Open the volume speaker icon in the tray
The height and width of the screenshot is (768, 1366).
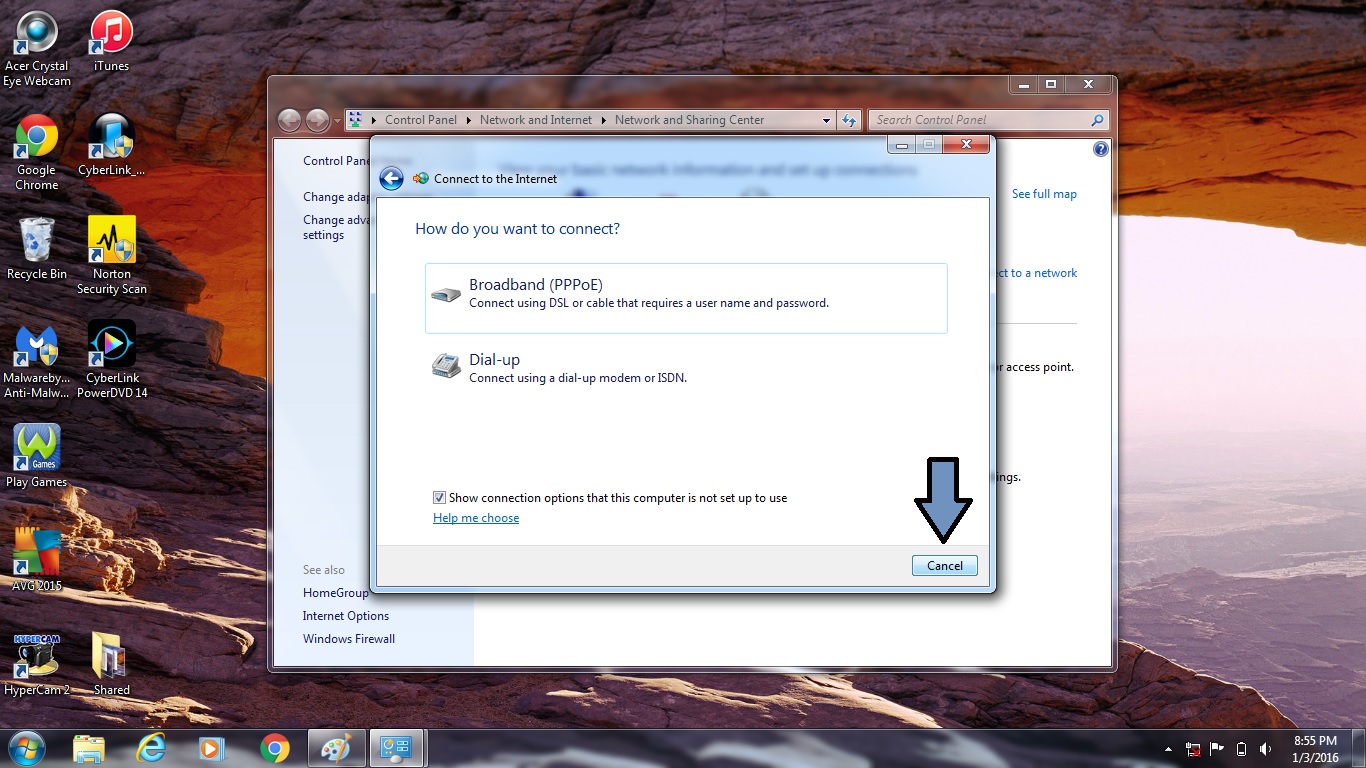coord(1265,749)
